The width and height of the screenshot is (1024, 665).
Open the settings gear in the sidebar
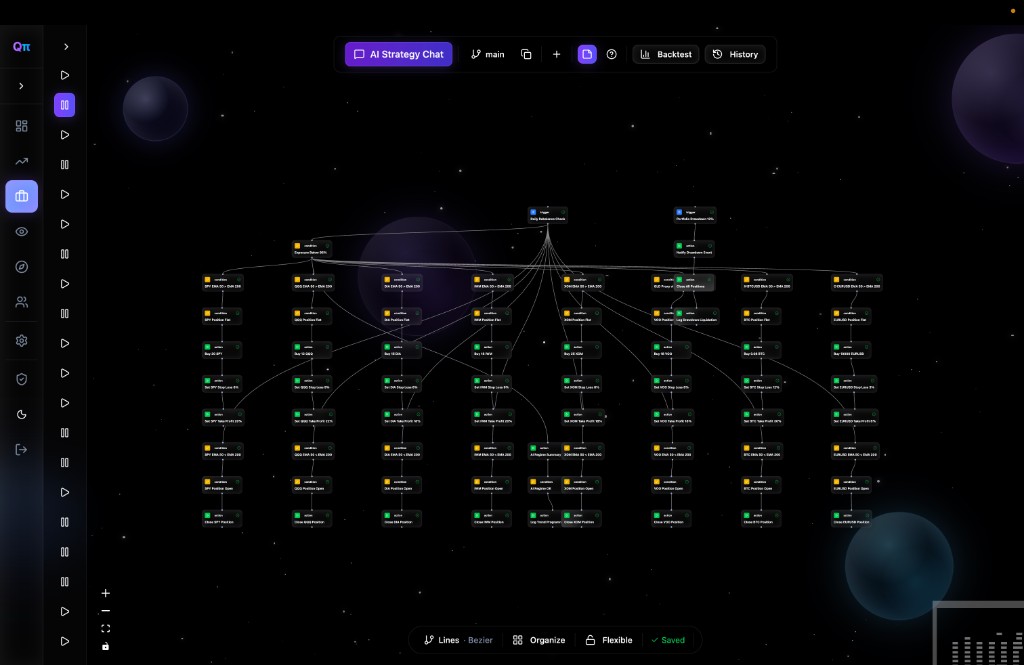pyautogui.click(x=21, y=340)
